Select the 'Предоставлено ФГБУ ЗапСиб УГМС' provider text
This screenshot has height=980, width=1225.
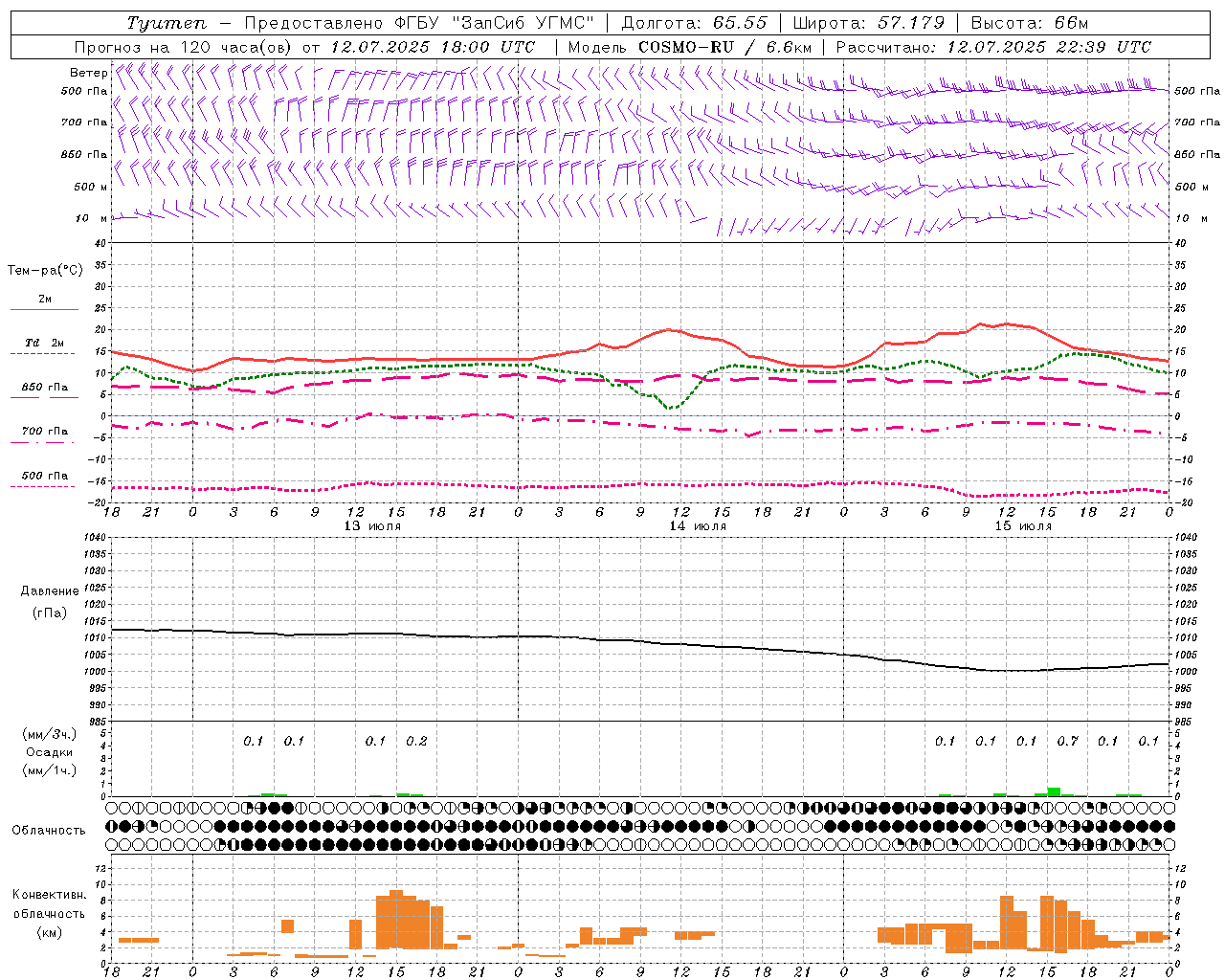[x=419, y=23]
